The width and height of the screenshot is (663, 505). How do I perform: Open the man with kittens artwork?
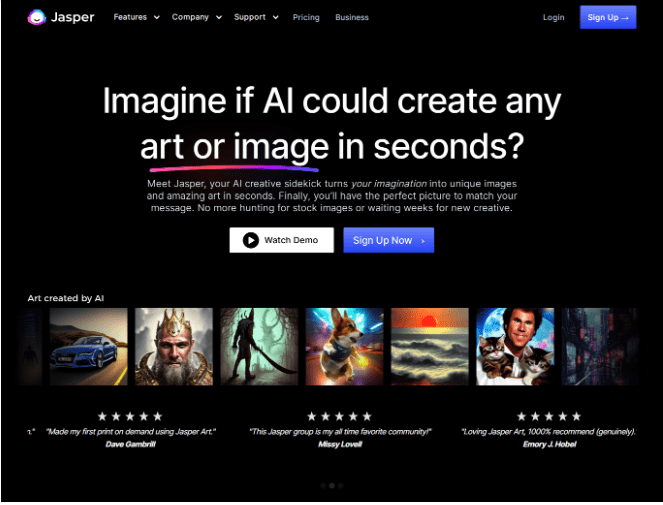(x=515, y=346)
